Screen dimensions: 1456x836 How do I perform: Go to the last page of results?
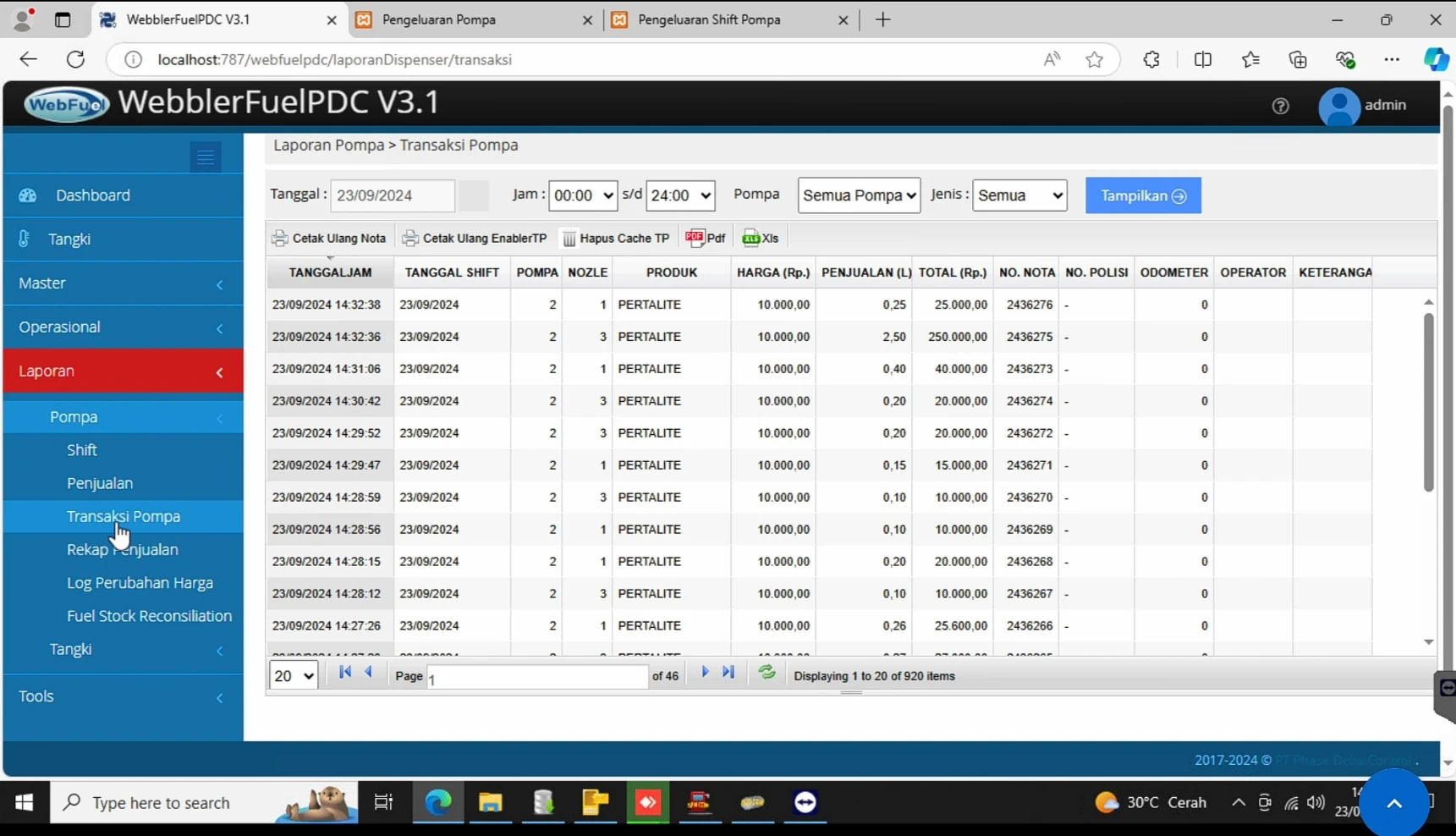pos(728,673)
